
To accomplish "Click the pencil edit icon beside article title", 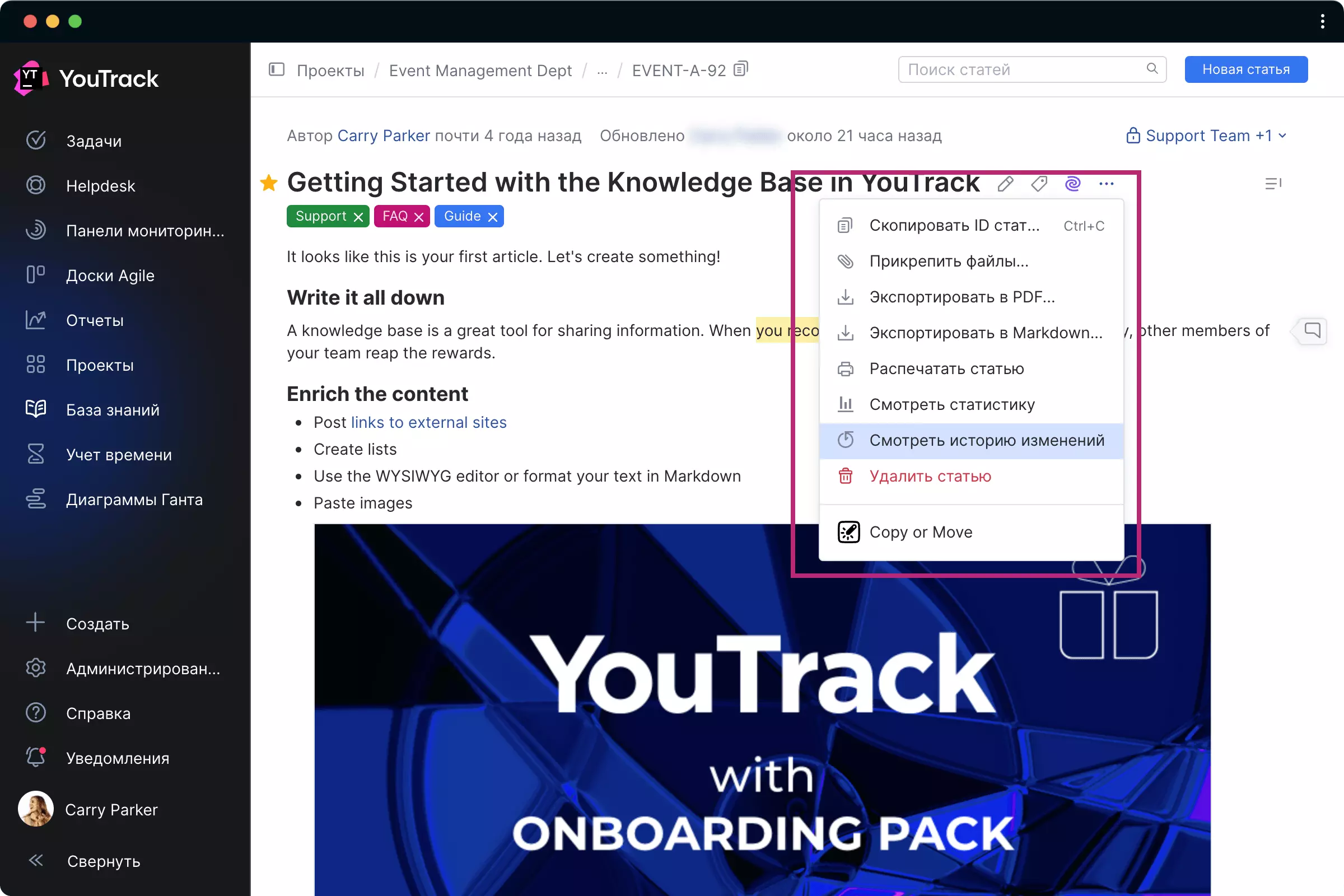I will pos(1005,184).
